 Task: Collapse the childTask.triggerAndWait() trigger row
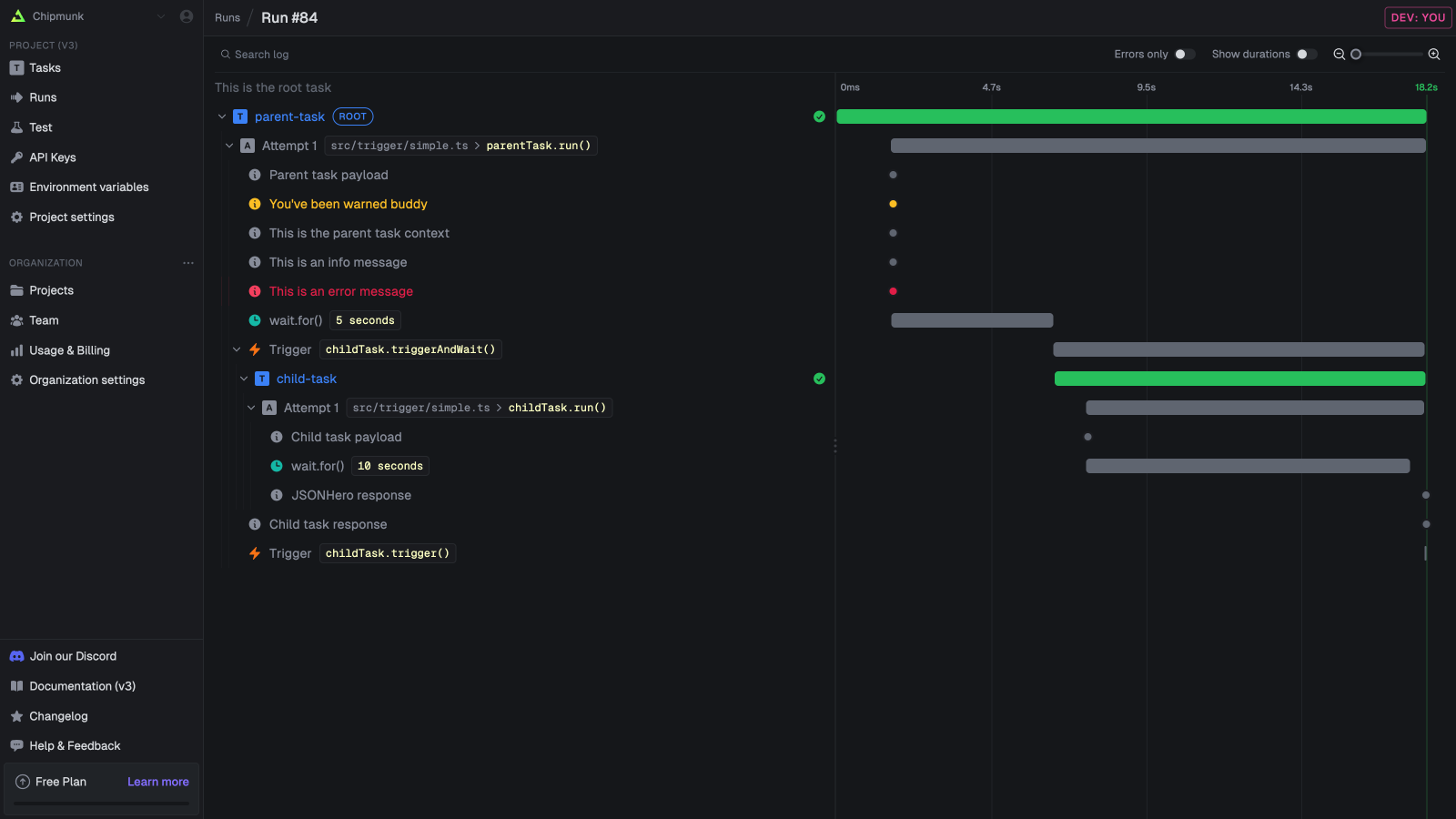(x=237, y=349)
